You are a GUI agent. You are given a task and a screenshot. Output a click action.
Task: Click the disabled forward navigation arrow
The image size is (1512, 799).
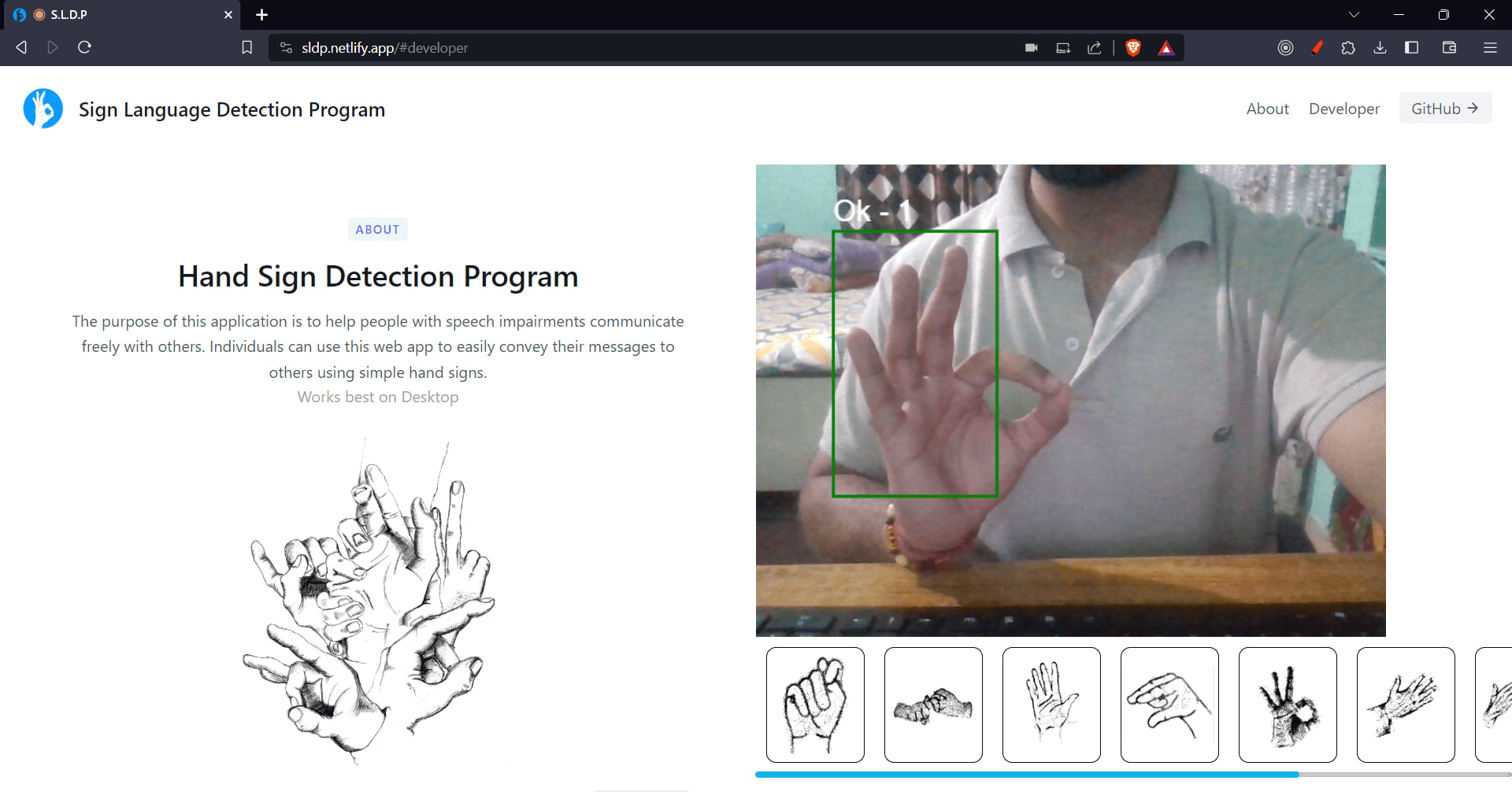[53, 47]
